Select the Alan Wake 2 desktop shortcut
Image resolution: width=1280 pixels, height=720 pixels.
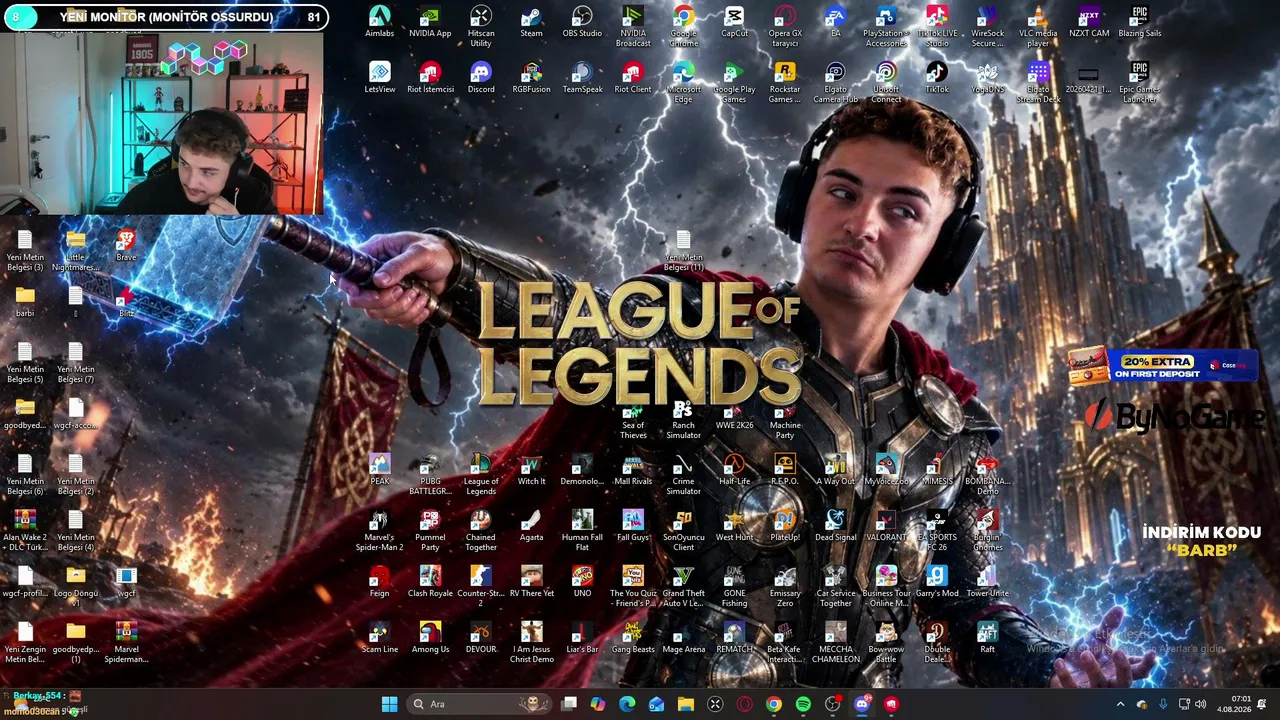[x=25, y=531]
